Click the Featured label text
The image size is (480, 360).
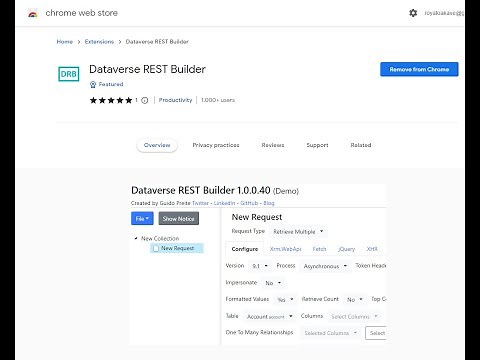[111, 84]
